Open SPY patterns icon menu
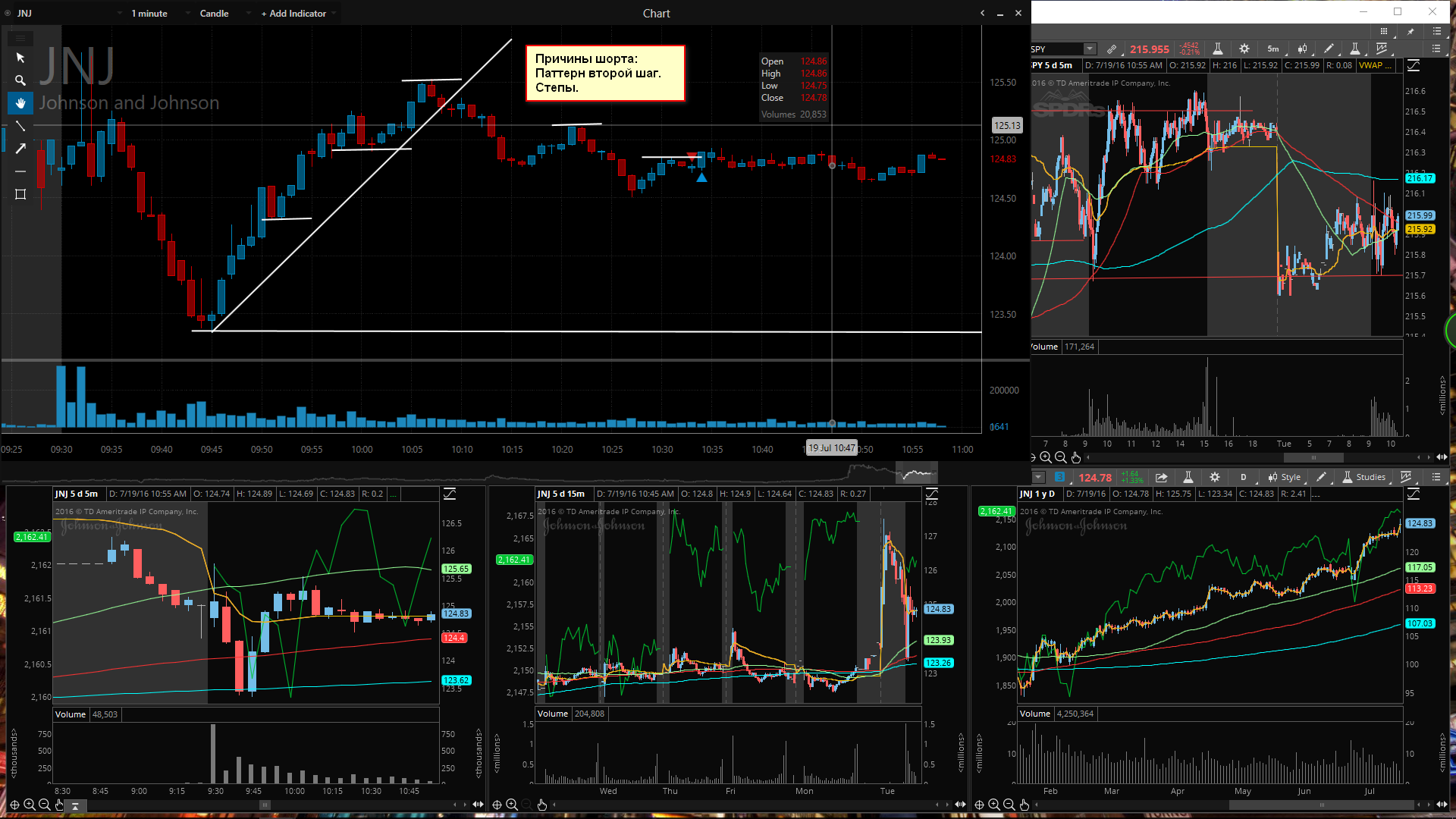This screenshot has width=1456, height=819. click(1382, 49)
